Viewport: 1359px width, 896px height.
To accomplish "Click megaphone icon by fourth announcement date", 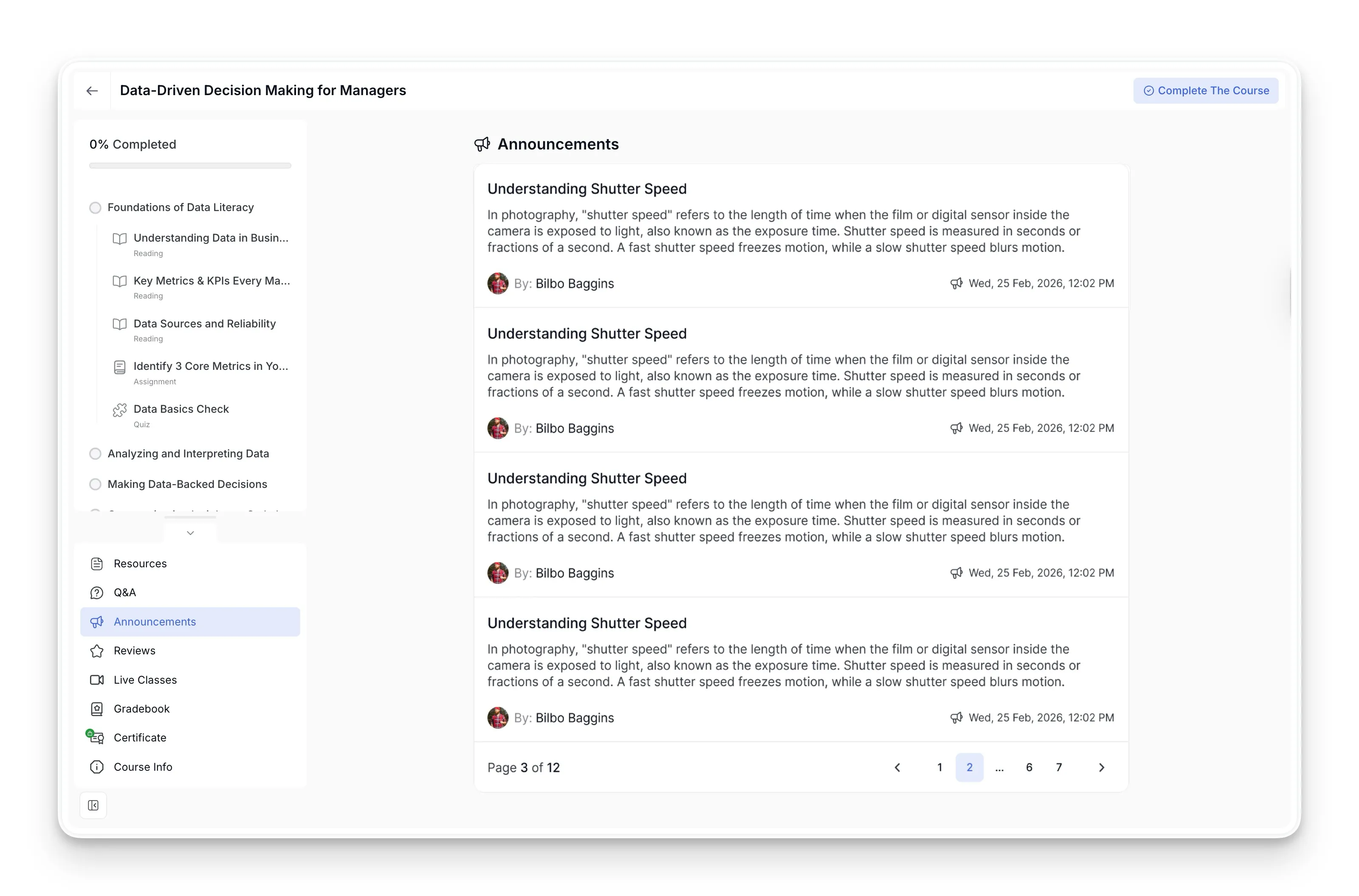I will (956, 718).
